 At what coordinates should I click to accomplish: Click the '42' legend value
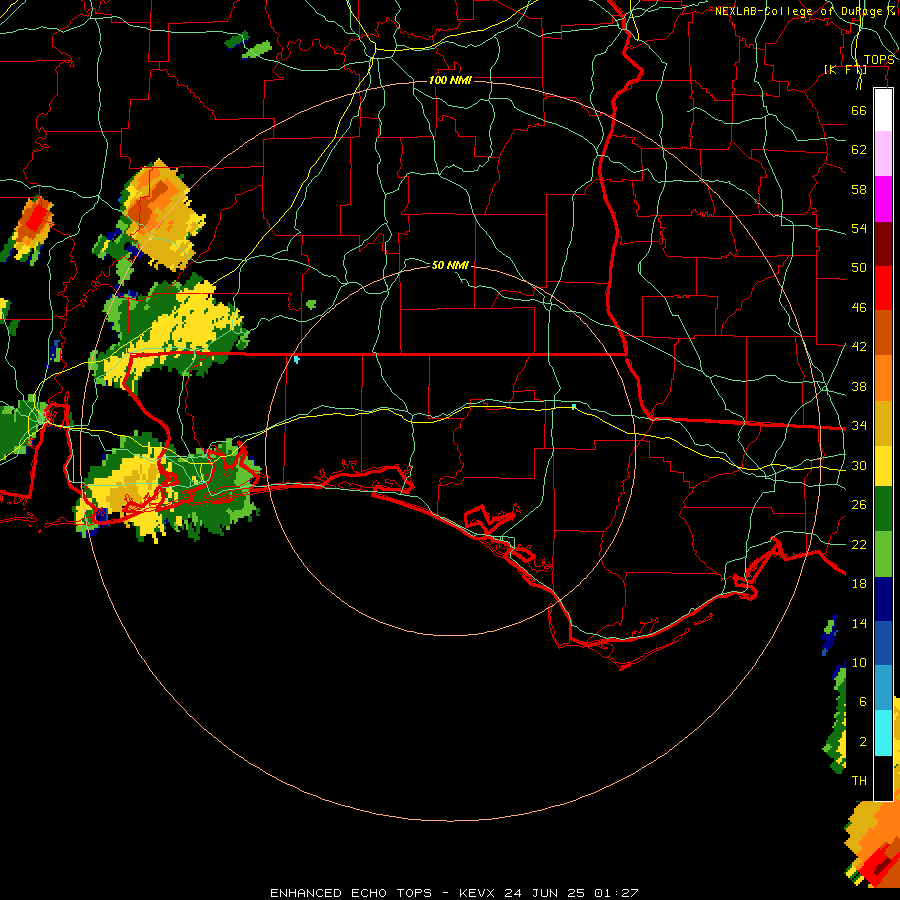click(x=859, y=347)
